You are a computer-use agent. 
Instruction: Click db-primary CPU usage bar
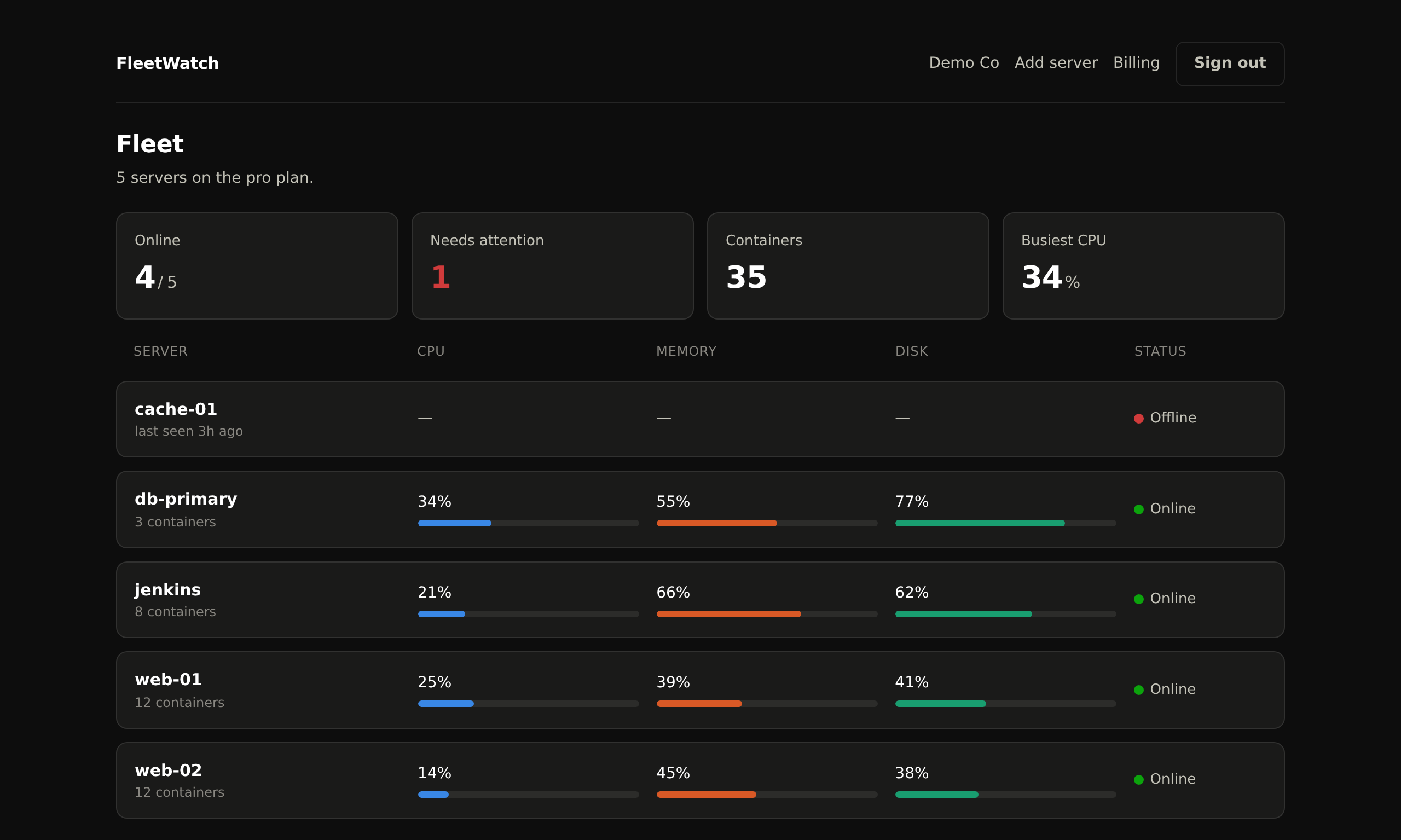(529, 523)
